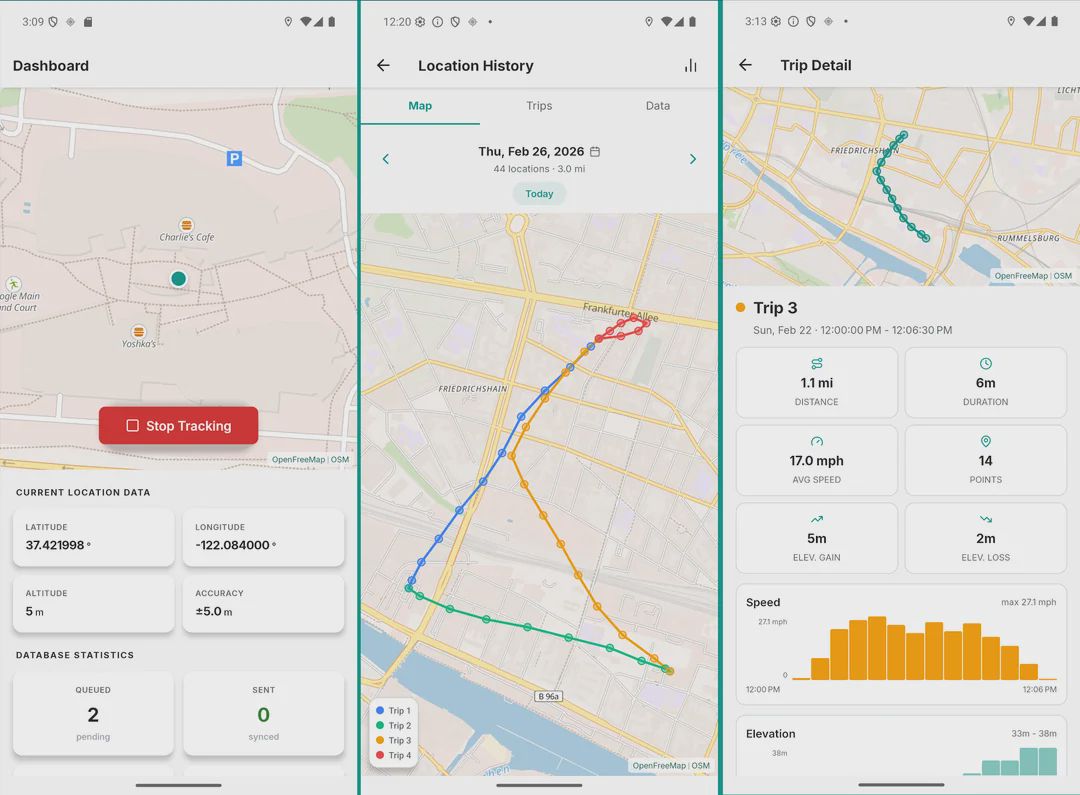Image resolution: width=1080 pixels, height=795 pixels.
Task: Tap the calendar icon beside the date
Action: tap(595, 152)
